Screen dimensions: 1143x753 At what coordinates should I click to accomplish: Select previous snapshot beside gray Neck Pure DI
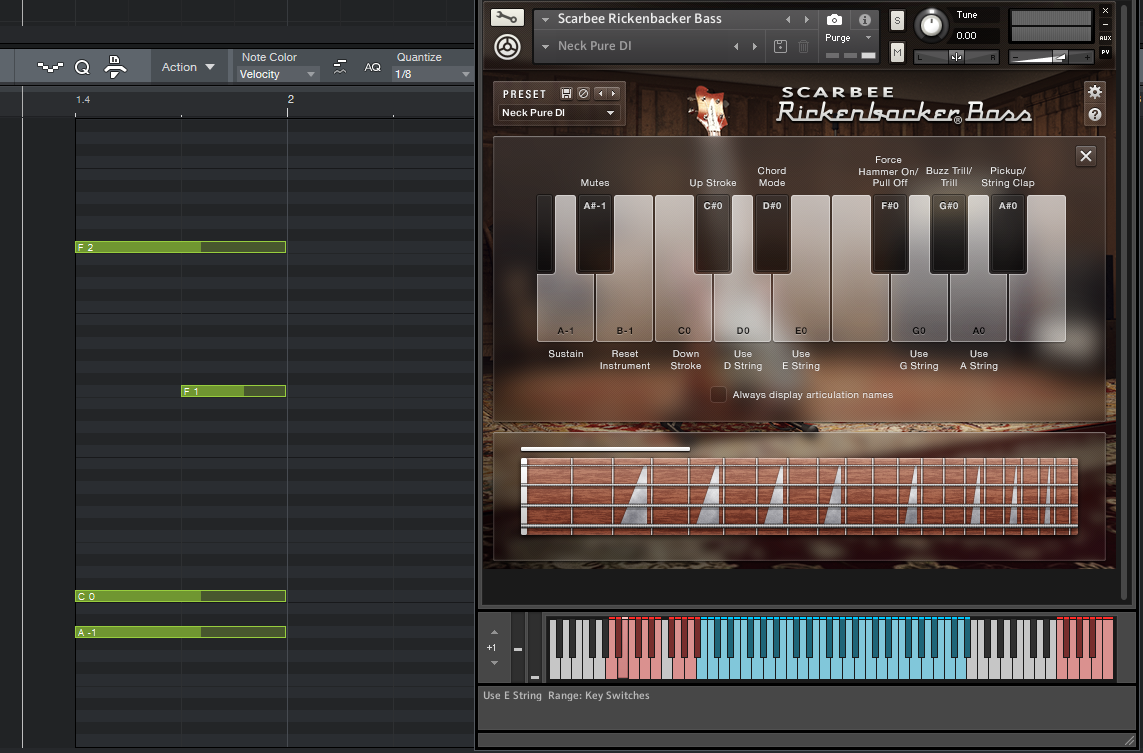click(736, 47)
